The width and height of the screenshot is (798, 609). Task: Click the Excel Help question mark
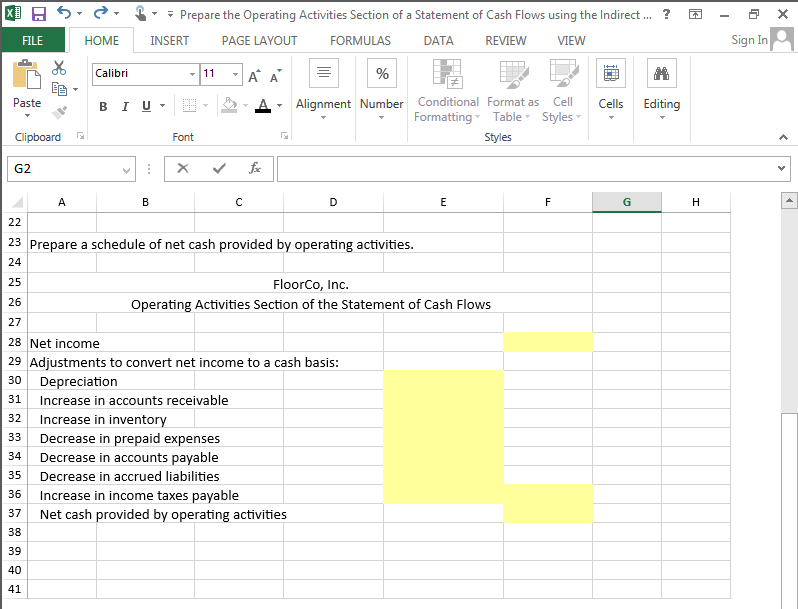pyautogui.click(x=666, y=14)
